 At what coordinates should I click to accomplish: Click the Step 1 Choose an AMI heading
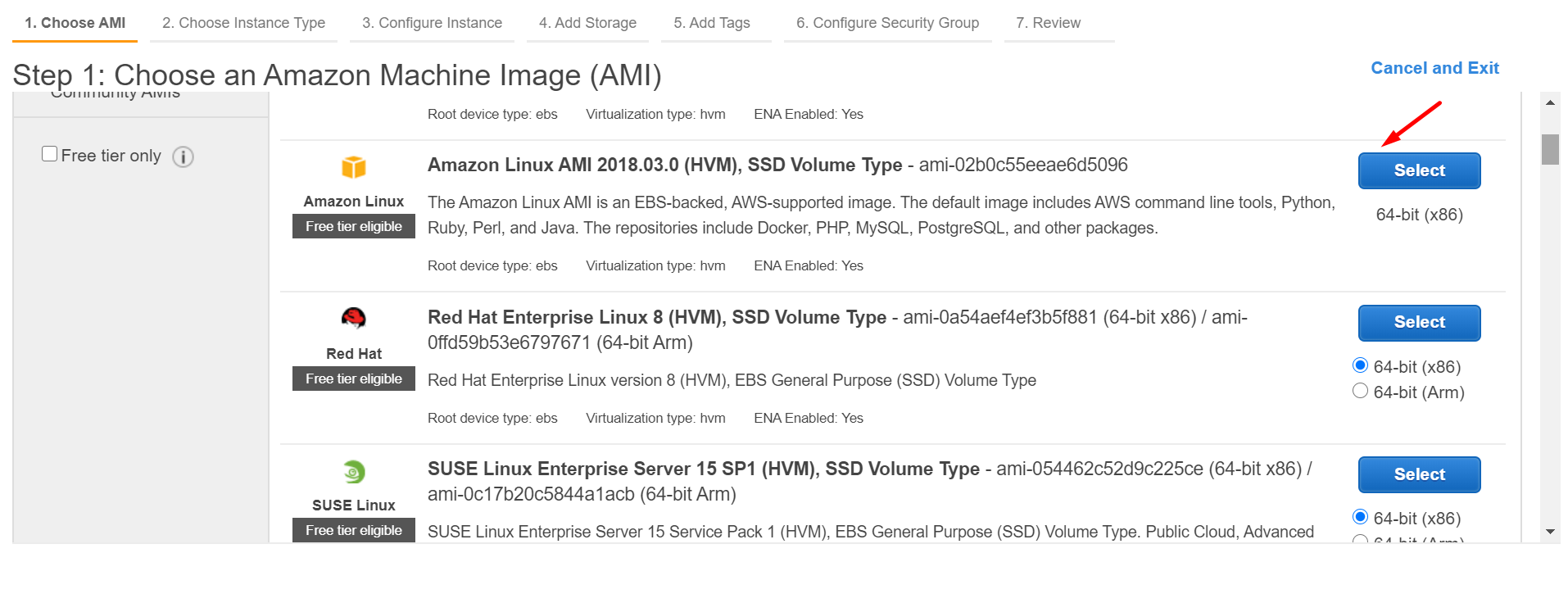point(337,75)
